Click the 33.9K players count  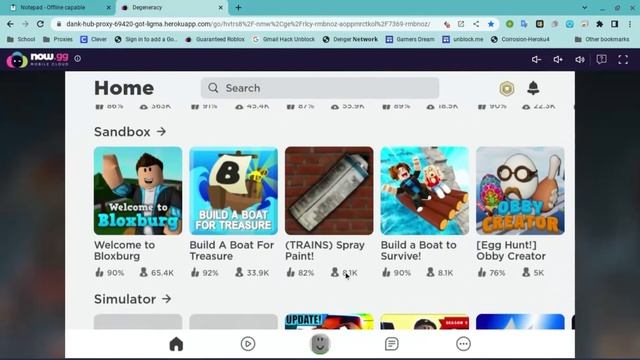click(252, 272)
